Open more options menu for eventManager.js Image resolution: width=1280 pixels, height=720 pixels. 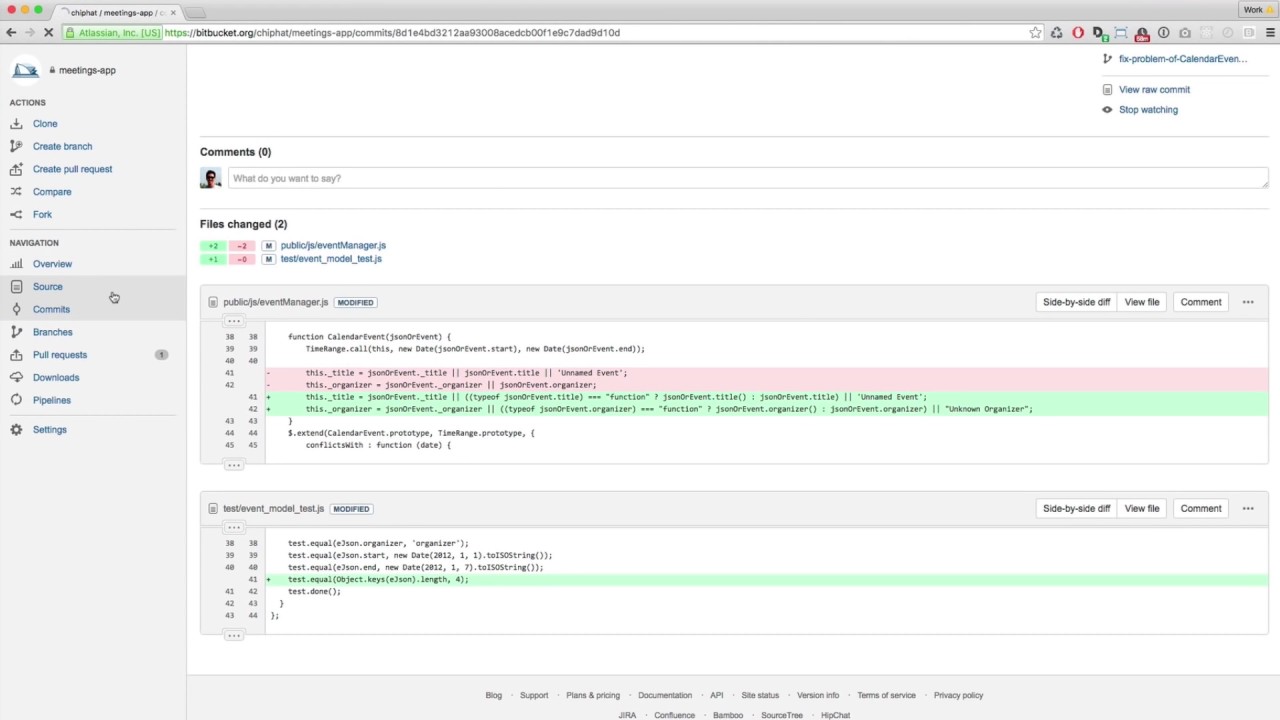[1248, 302]
